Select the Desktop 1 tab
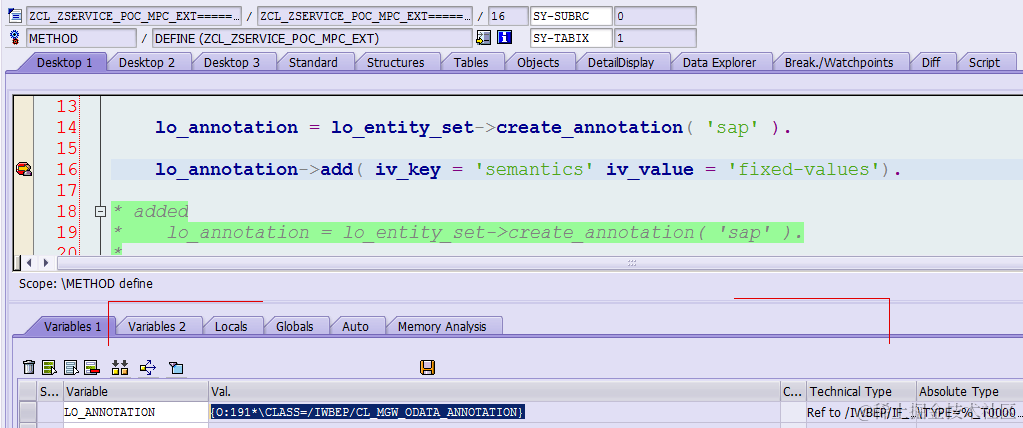The height and width of the screenshot is (428, 1023). coord(64,63)
